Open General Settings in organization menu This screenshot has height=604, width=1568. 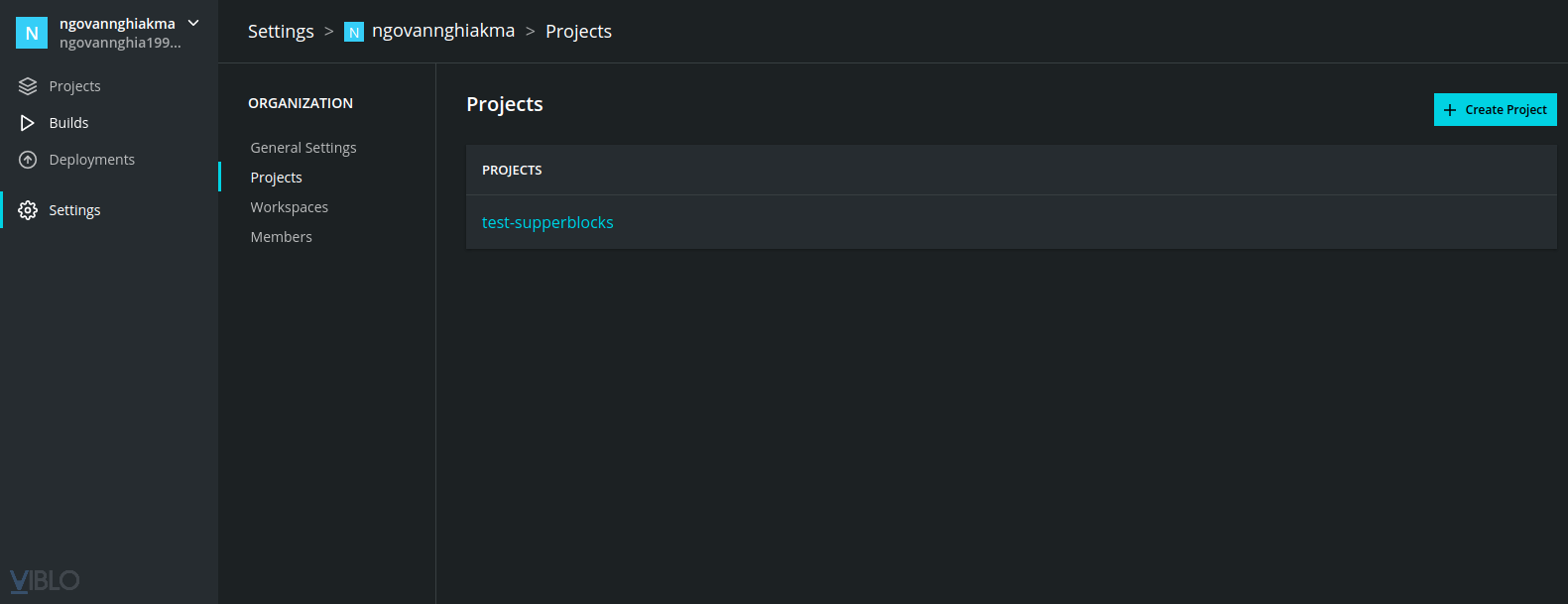point(303,148)
